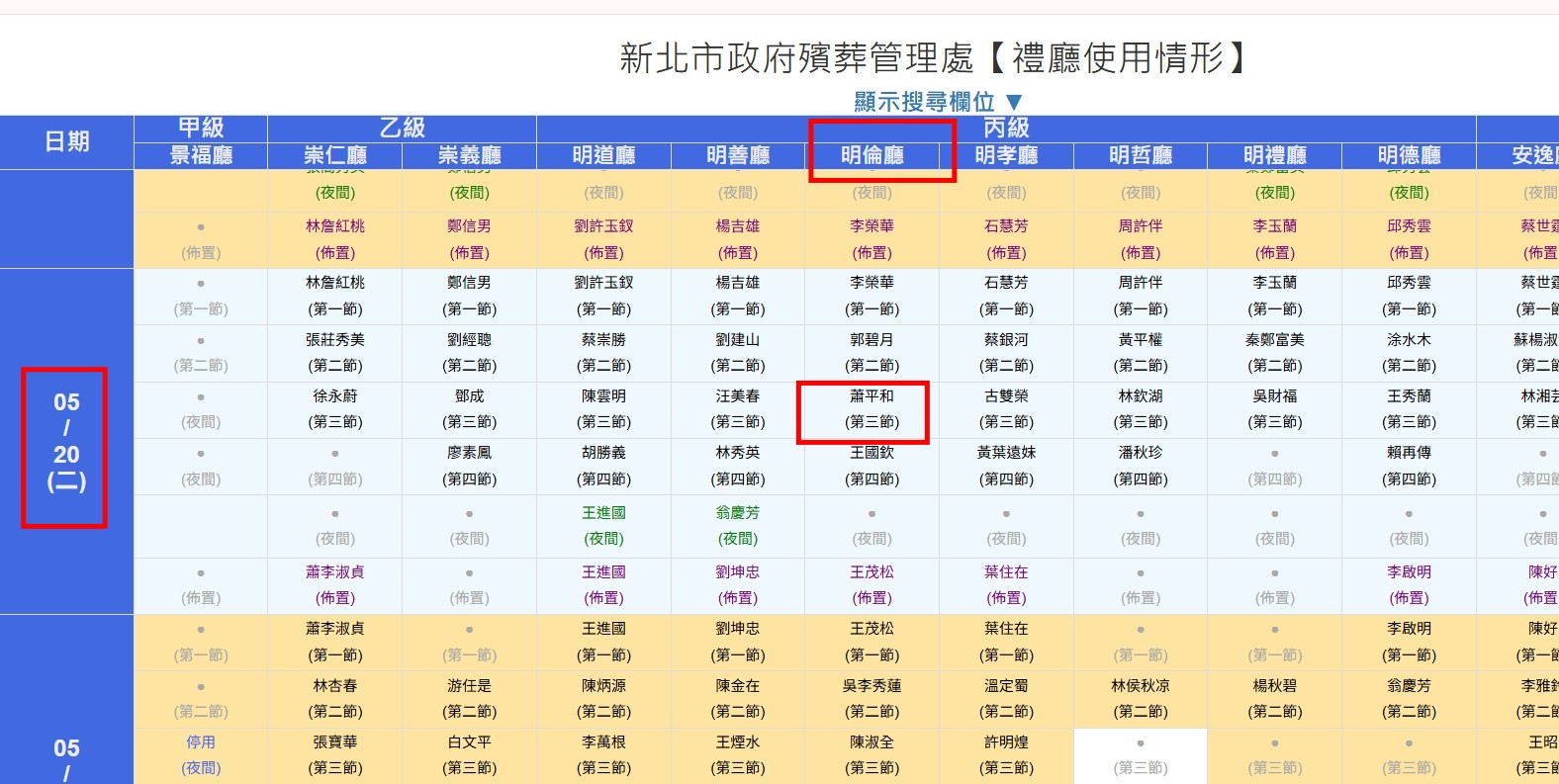The width and height of the screenshot is (1559, 784).
Task: Select the 林欽湖 (第三節) cell
Action: coord(1141,409)
